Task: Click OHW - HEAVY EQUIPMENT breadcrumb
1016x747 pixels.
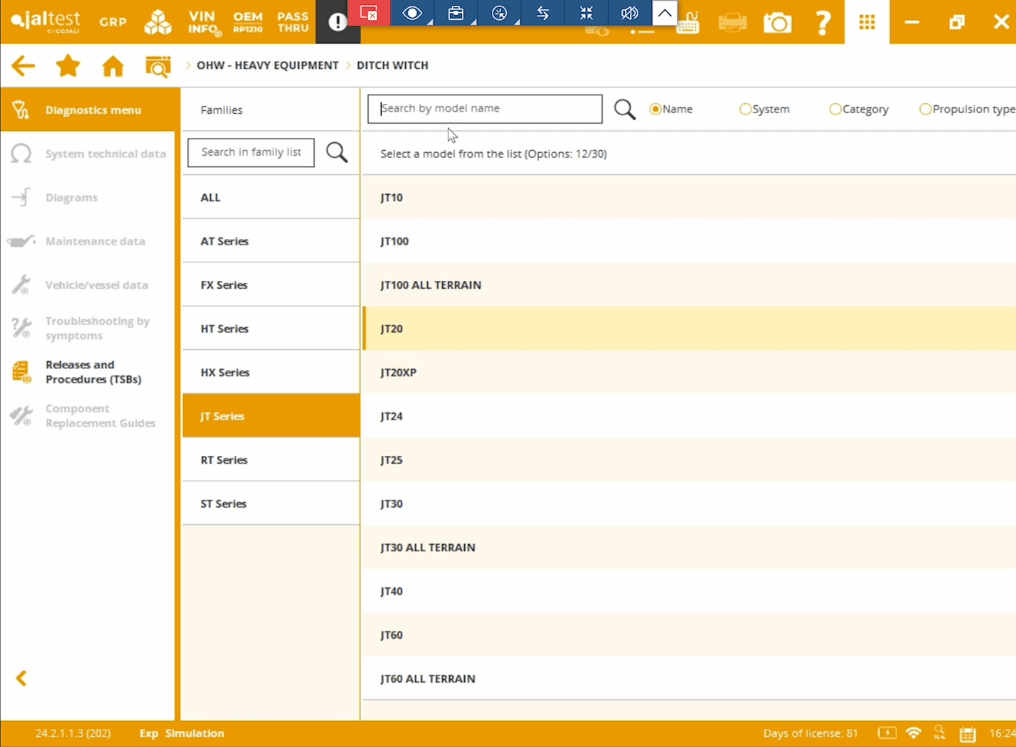Action: coord(267,66)
